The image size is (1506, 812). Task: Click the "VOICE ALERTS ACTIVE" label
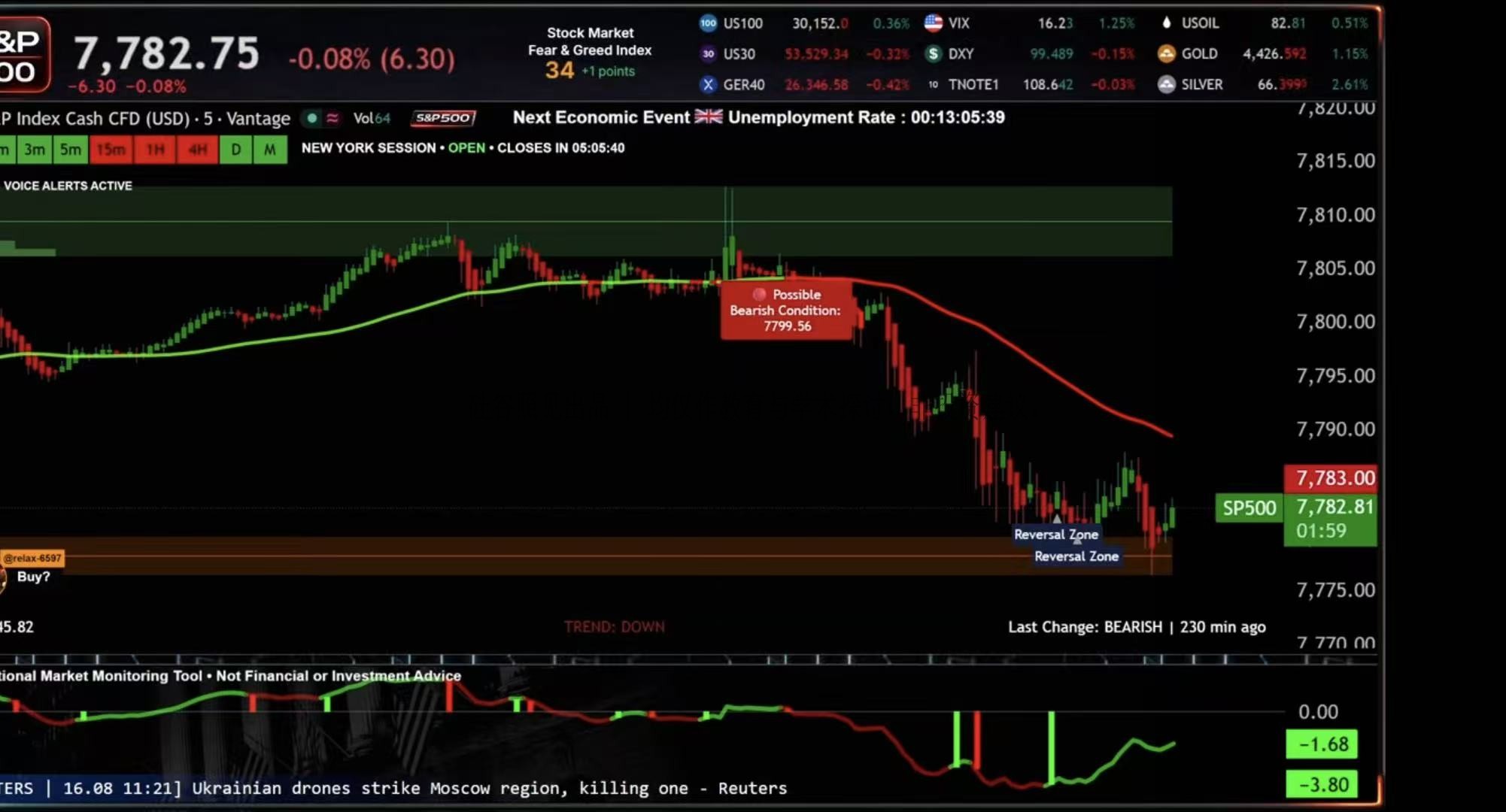68,186
